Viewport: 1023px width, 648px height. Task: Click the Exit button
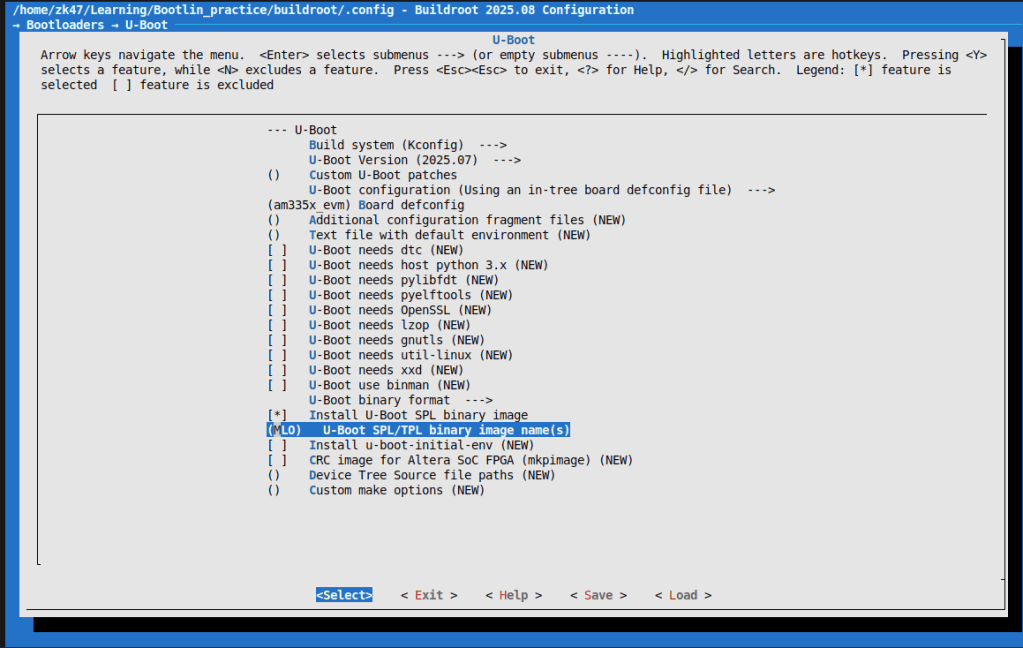click(429, 595)
